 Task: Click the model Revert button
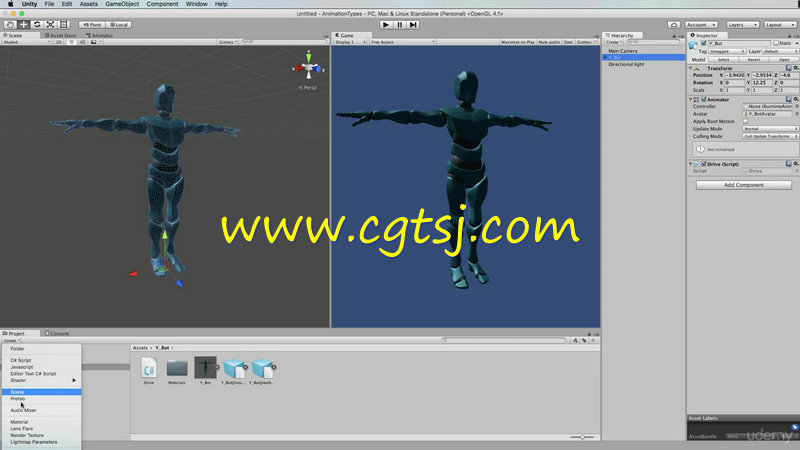(x=754, y=60)
